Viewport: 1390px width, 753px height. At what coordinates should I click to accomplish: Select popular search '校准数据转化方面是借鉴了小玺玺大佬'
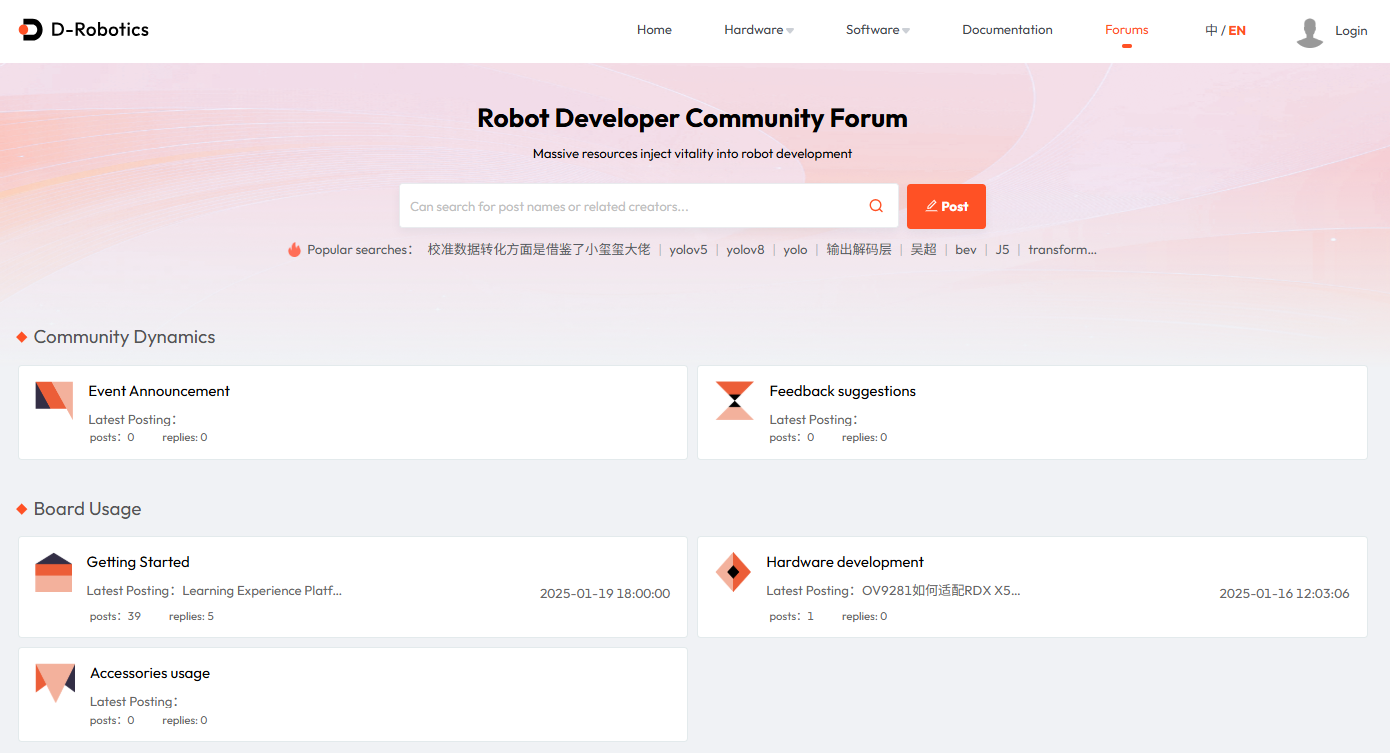539,250
